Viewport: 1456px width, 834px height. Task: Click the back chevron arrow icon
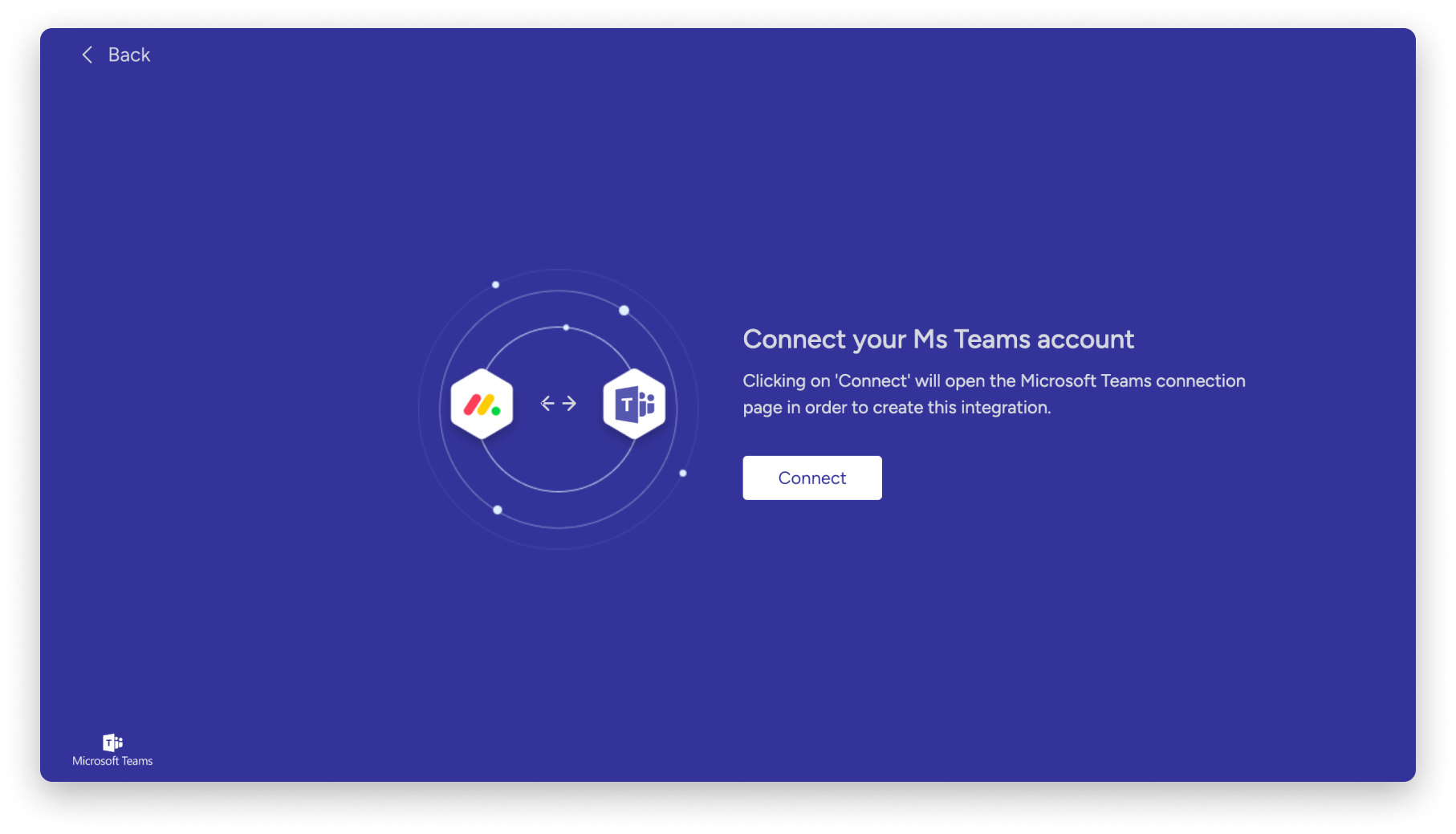click(x=87, y=55)
